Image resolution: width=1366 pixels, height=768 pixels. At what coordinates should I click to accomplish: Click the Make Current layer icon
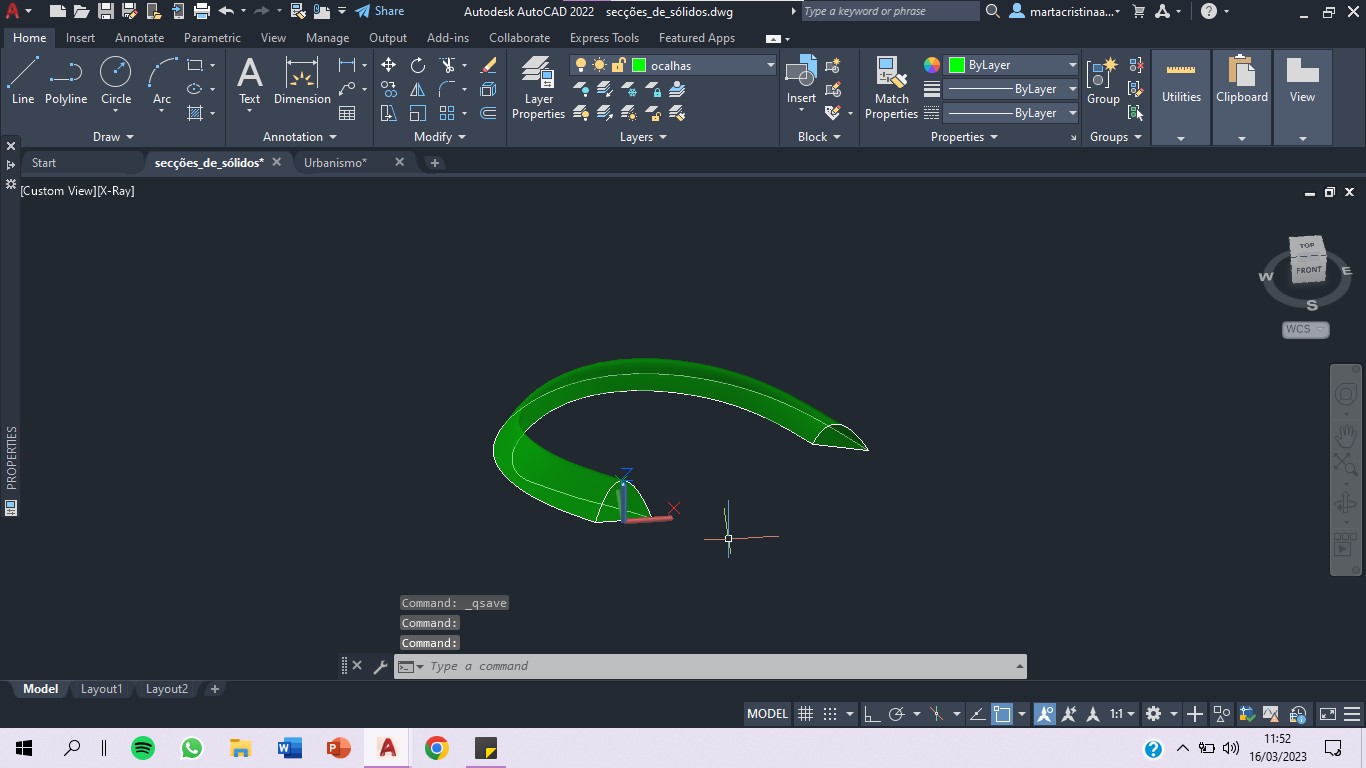pyautogui.click(x=677, y=89)
